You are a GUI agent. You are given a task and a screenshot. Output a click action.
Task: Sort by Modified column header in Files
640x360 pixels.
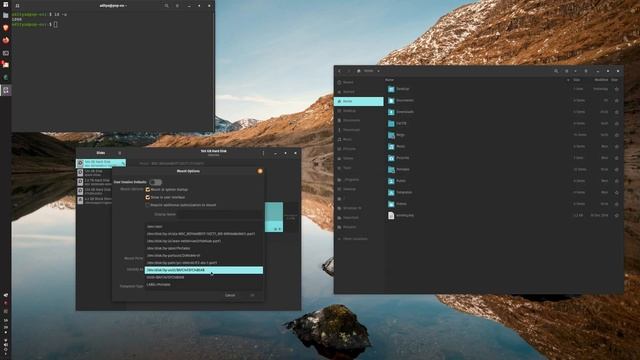[601, 80]
